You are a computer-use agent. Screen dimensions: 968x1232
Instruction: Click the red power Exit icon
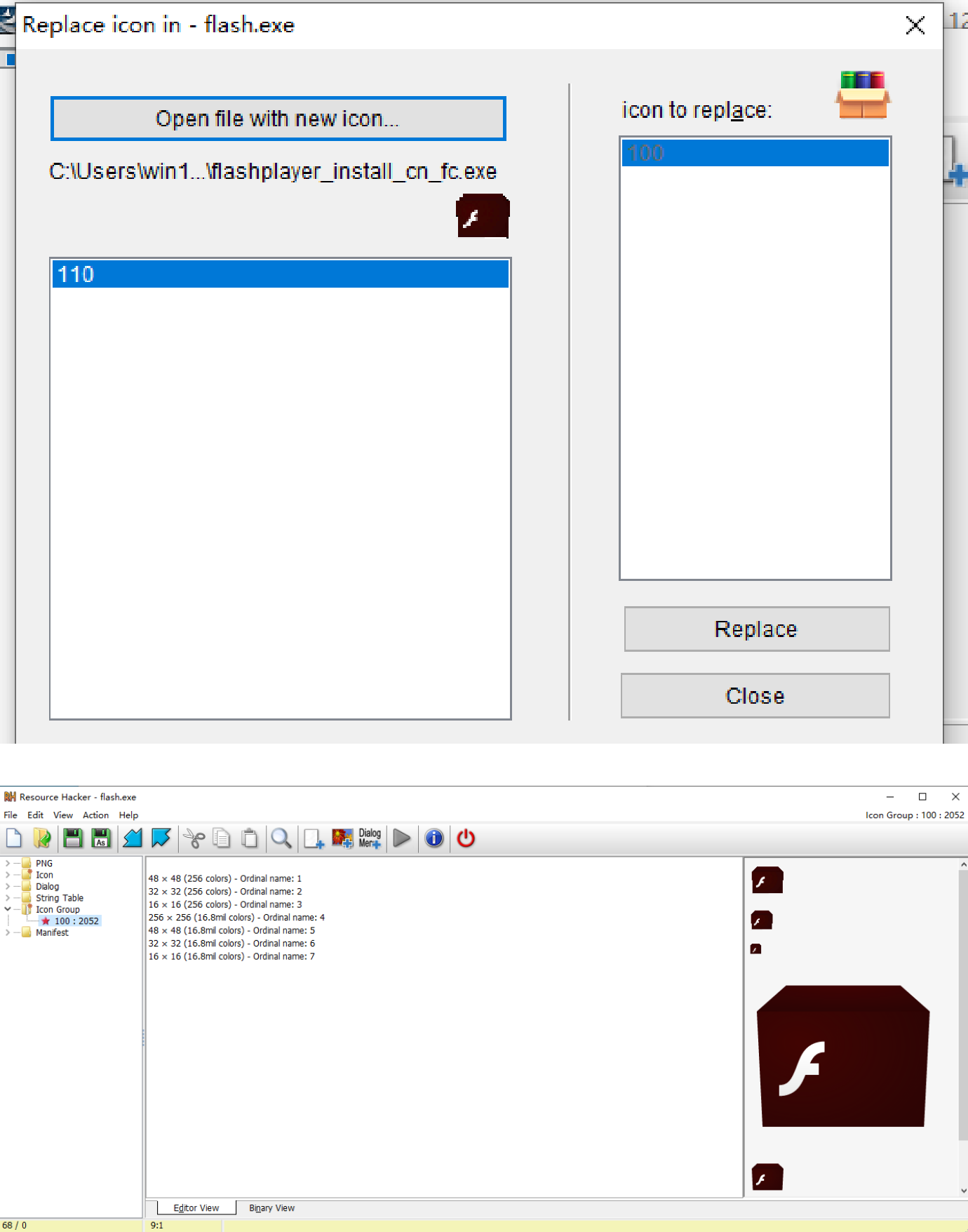[x=466, y=838]
